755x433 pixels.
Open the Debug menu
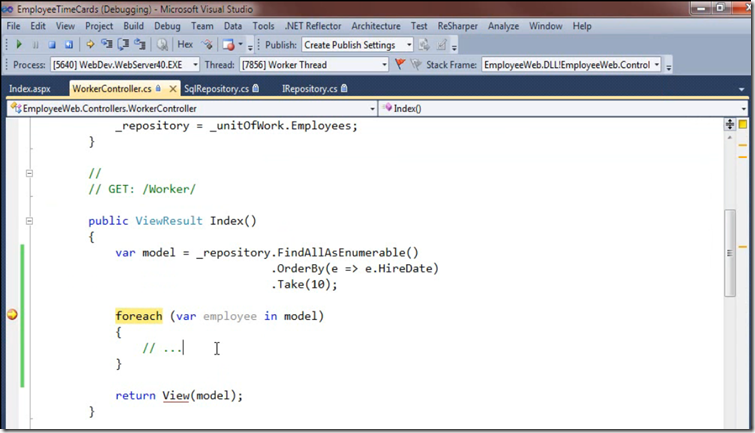click(167, 26)
